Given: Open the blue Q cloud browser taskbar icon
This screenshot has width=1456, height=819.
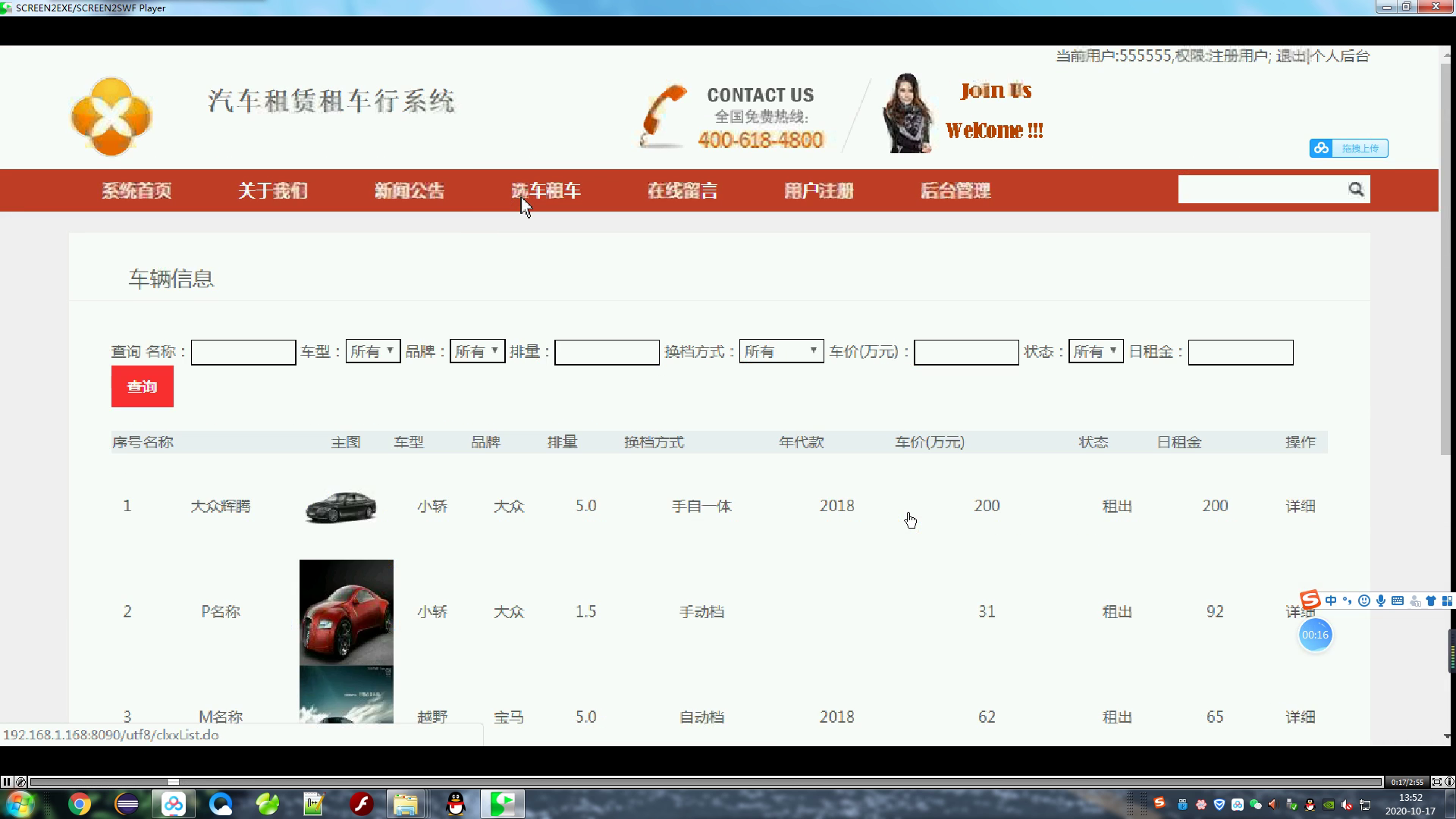Looking at the screenshot, I should (x=221, y=804).
